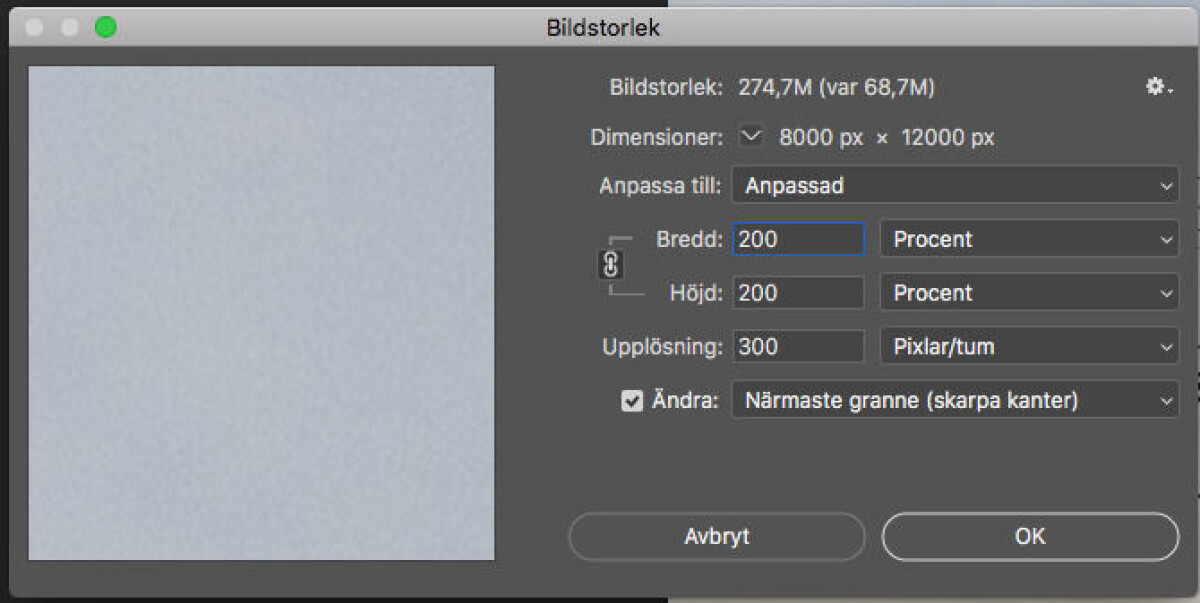The image size is (1200, 603).
Task: Open the Dimensioner unit dropdown arrow
Action: (752, 136)
